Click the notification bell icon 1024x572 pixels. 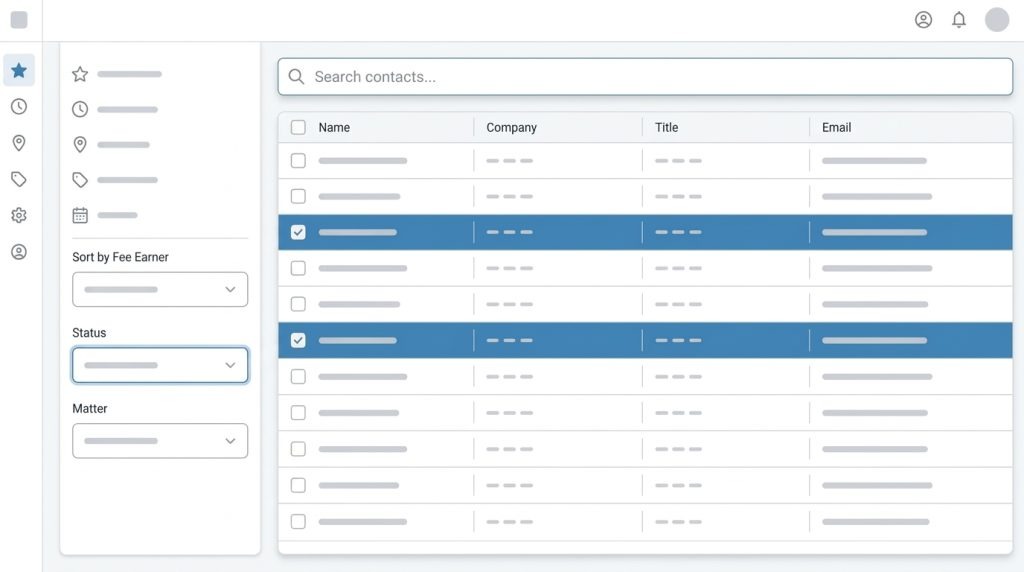point(959,20)
